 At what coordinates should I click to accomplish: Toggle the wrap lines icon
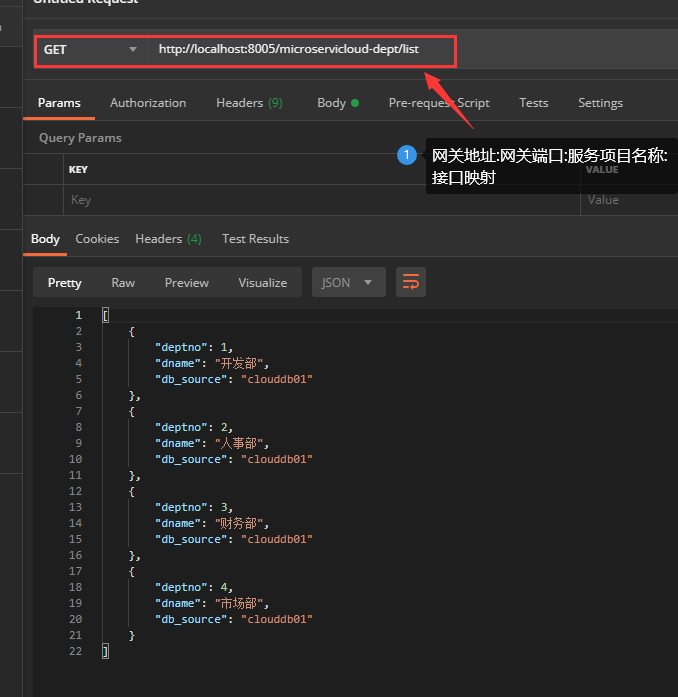411,282
